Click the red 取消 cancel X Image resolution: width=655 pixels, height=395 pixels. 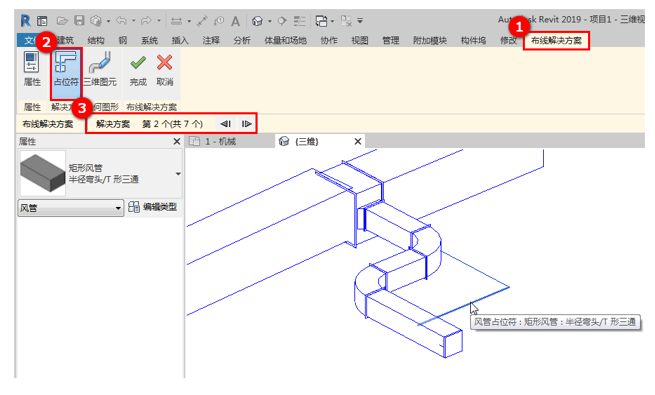pyautogui.click(x=165, y=70)
